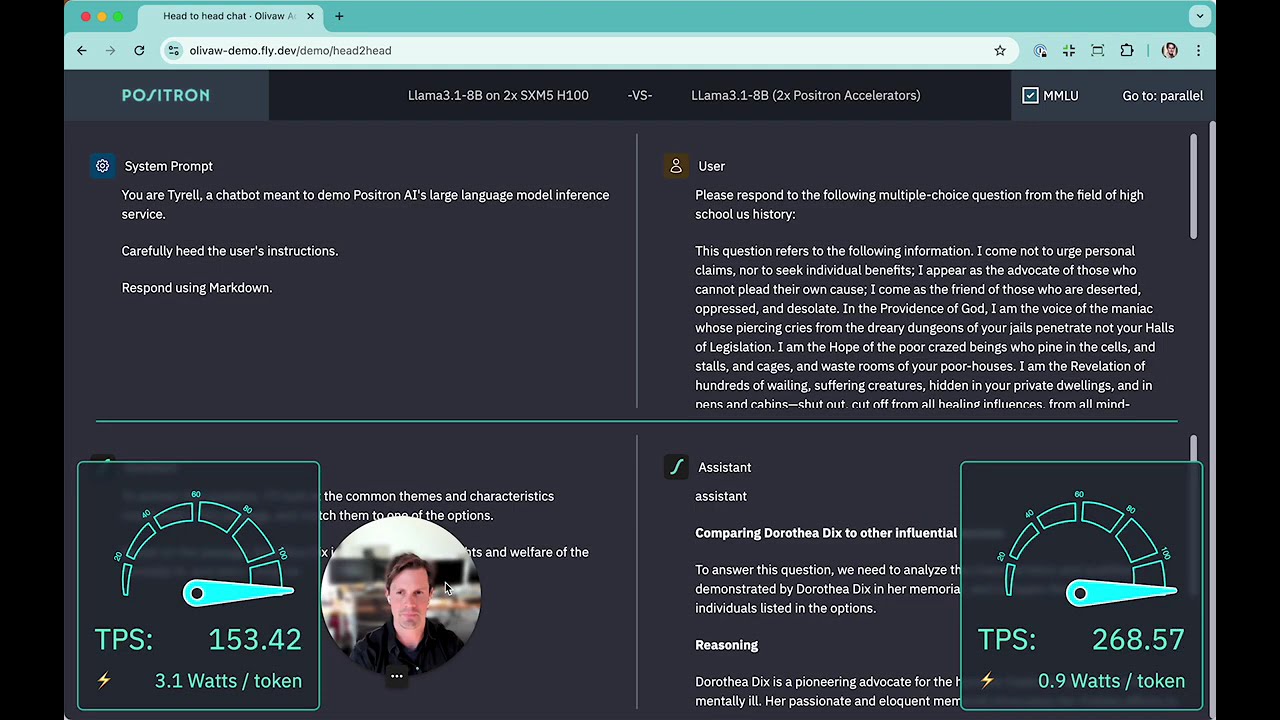Click the webcam bubble's three-dot options
Screen dimensions: 1280x720
click(397, 676)
